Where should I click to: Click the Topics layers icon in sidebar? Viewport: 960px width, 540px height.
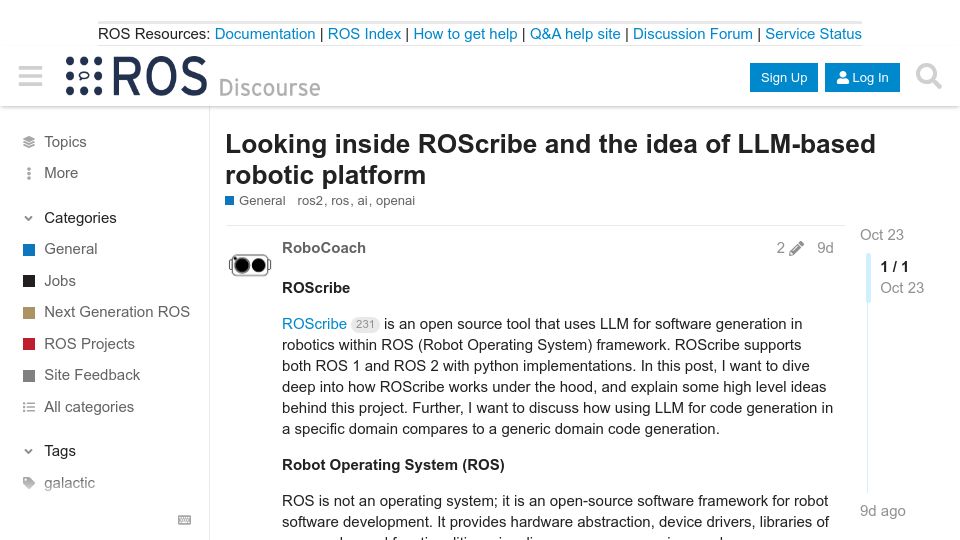click(x=29, y=142)
